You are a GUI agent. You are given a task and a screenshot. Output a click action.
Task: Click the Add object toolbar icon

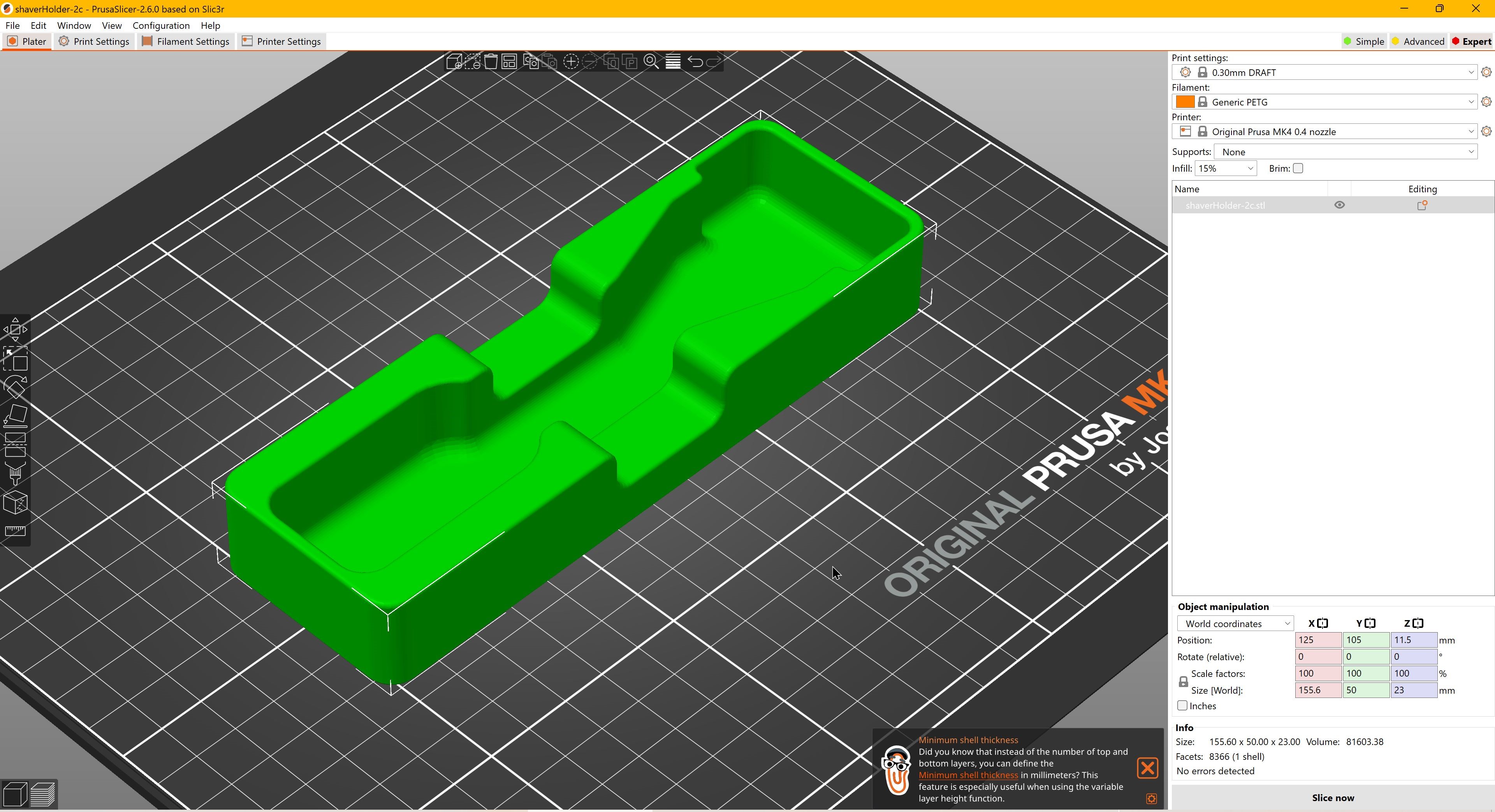coord(454,62)
